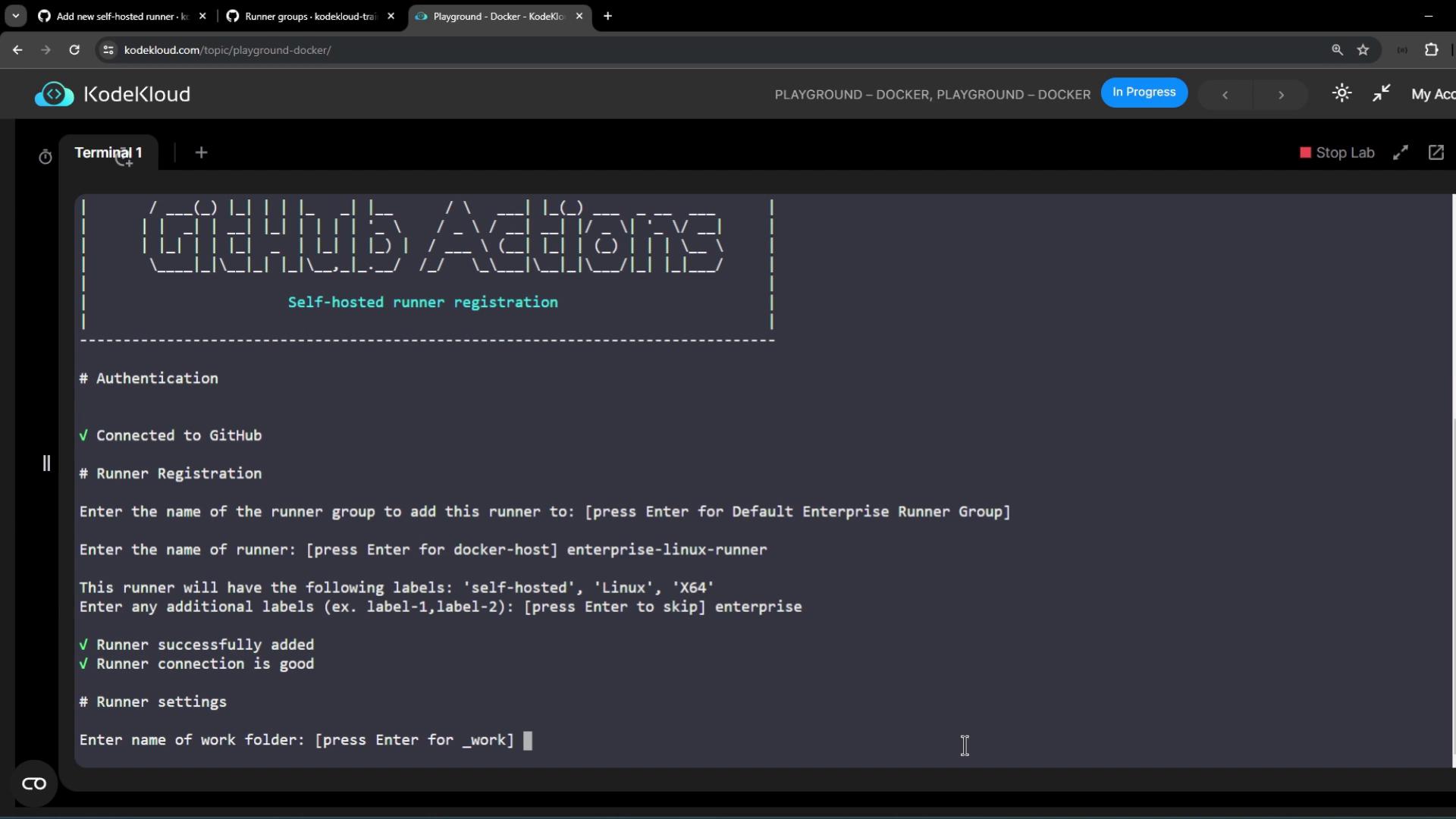This screenshot has height=819, width=1456.
Task: Add a new terminal tab with plus
Action: pyautogui.click(x=201, y=152)
